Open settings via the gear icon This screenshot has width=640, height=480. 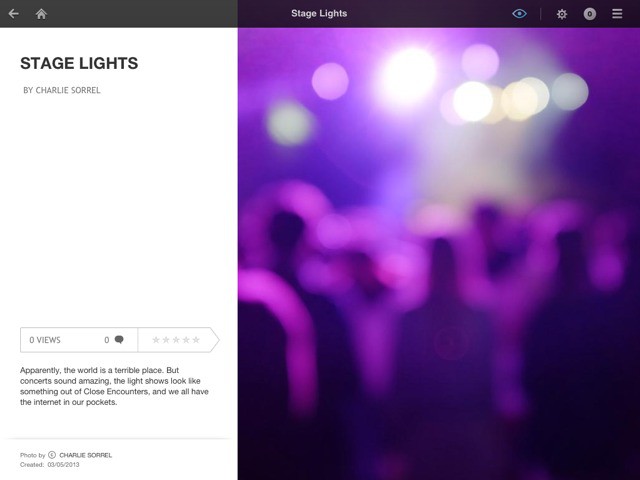click(562, 14)
